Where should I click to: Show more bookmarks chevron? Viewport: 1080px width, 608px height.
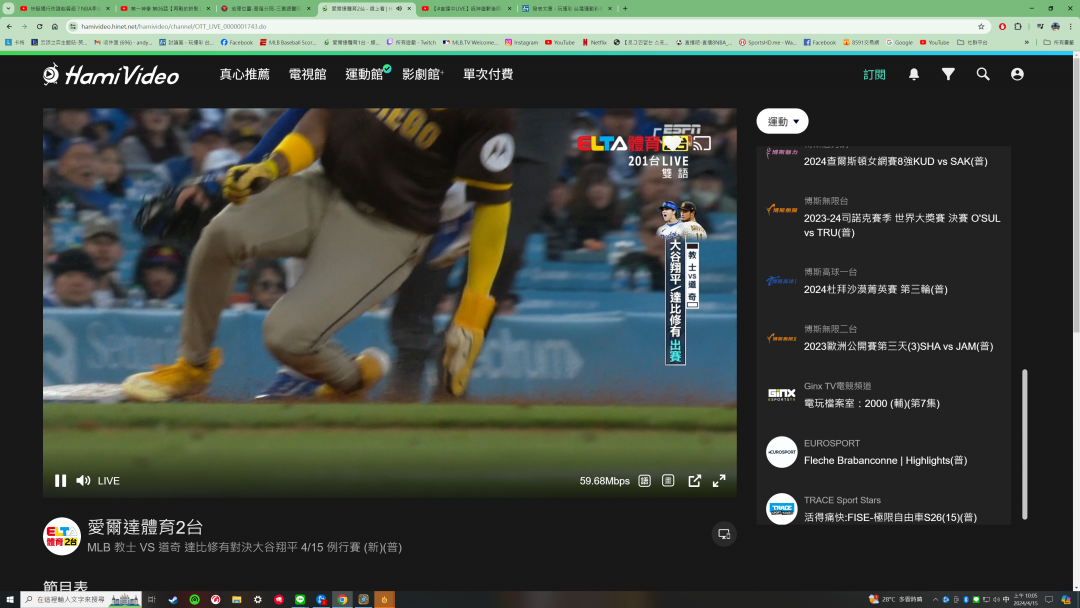pos(1027,42)
